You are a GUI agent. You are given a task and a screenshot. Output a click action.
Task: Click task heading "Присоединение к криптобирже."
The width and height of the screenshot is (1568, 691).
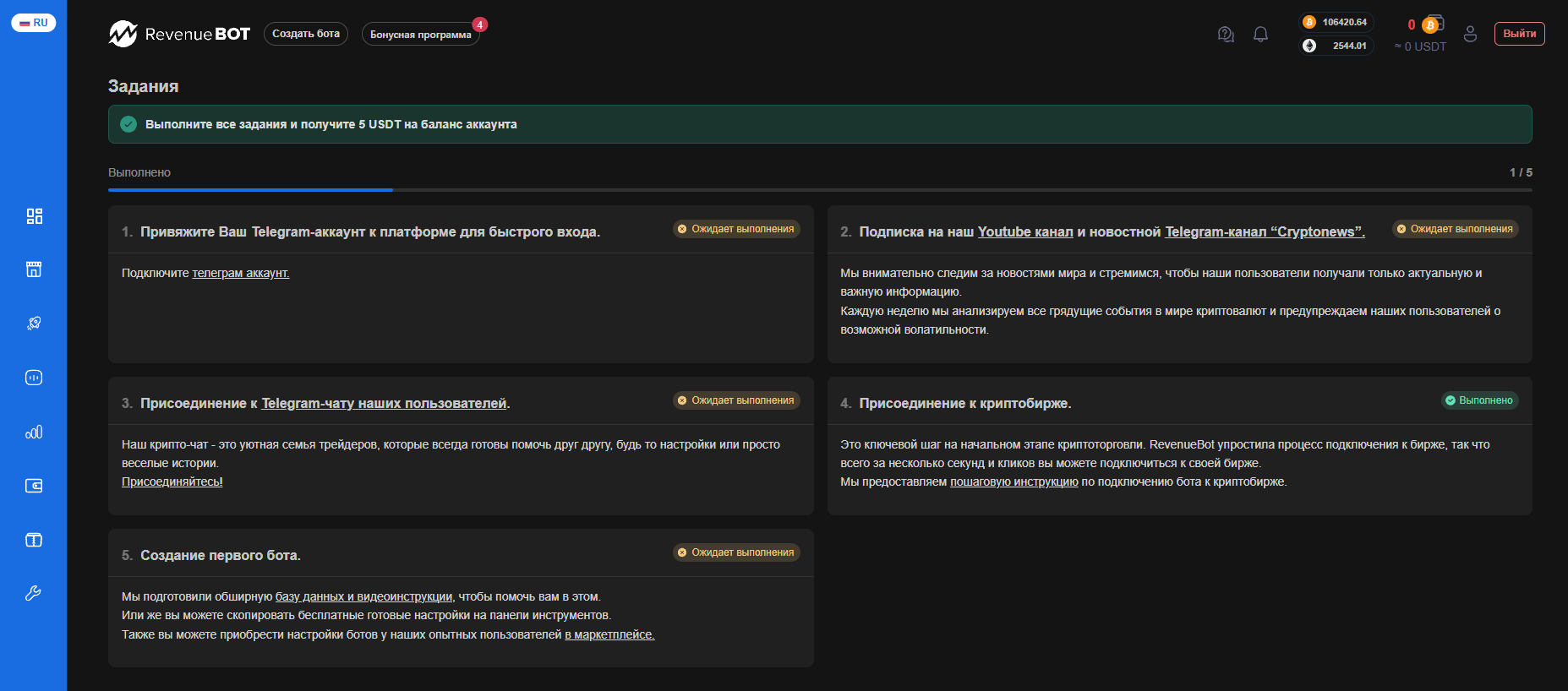(965, 403)
